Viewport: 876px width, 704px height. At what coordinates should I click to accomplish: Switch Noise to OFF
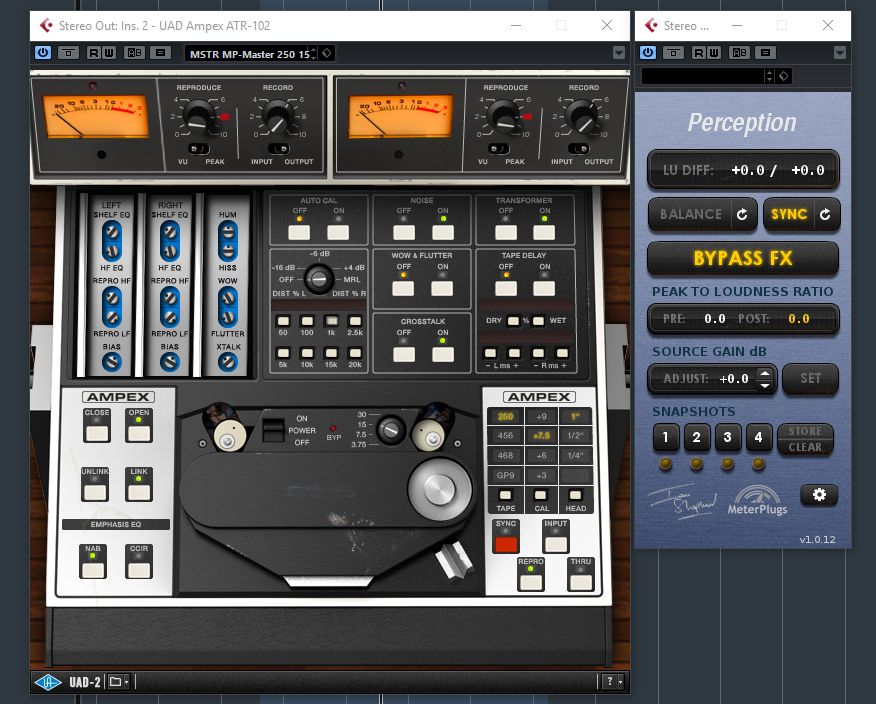coord(404,232)
